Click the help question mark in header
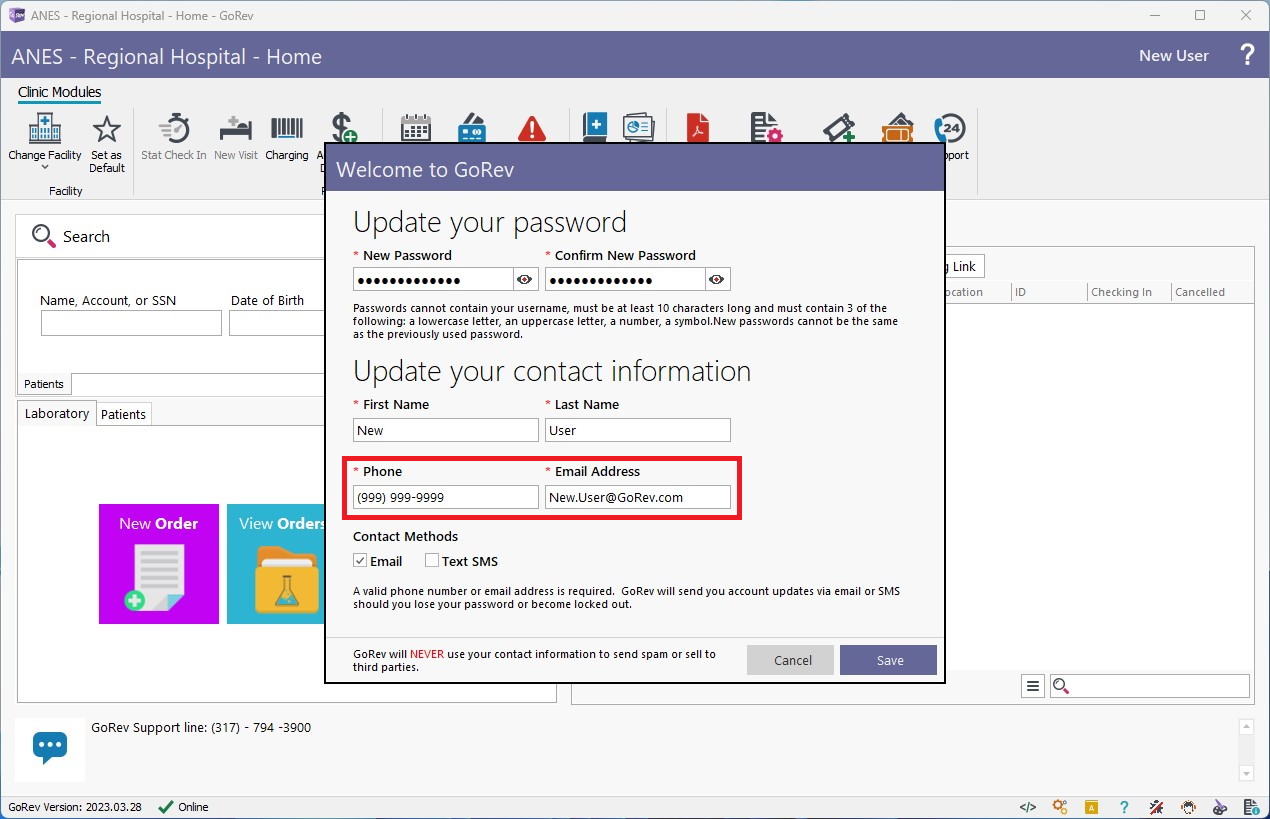The height and width of the screenshot is (819, 1270). [1247, 55]
